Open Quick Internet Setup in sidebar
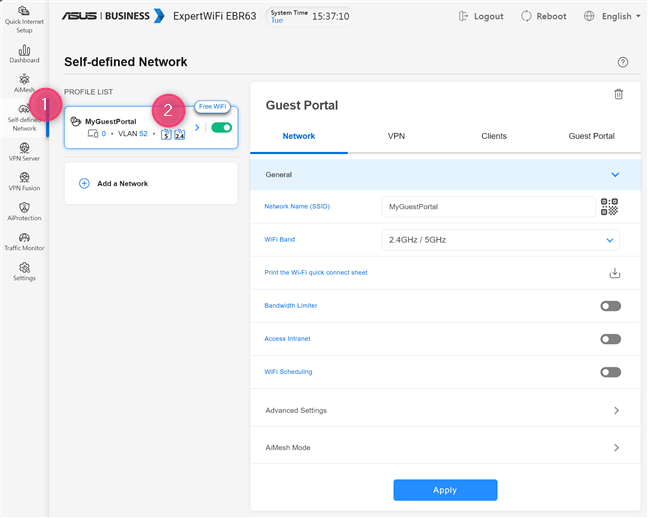Screen dimensions: 648x518 pyautogui.click(x=24, y=19)
